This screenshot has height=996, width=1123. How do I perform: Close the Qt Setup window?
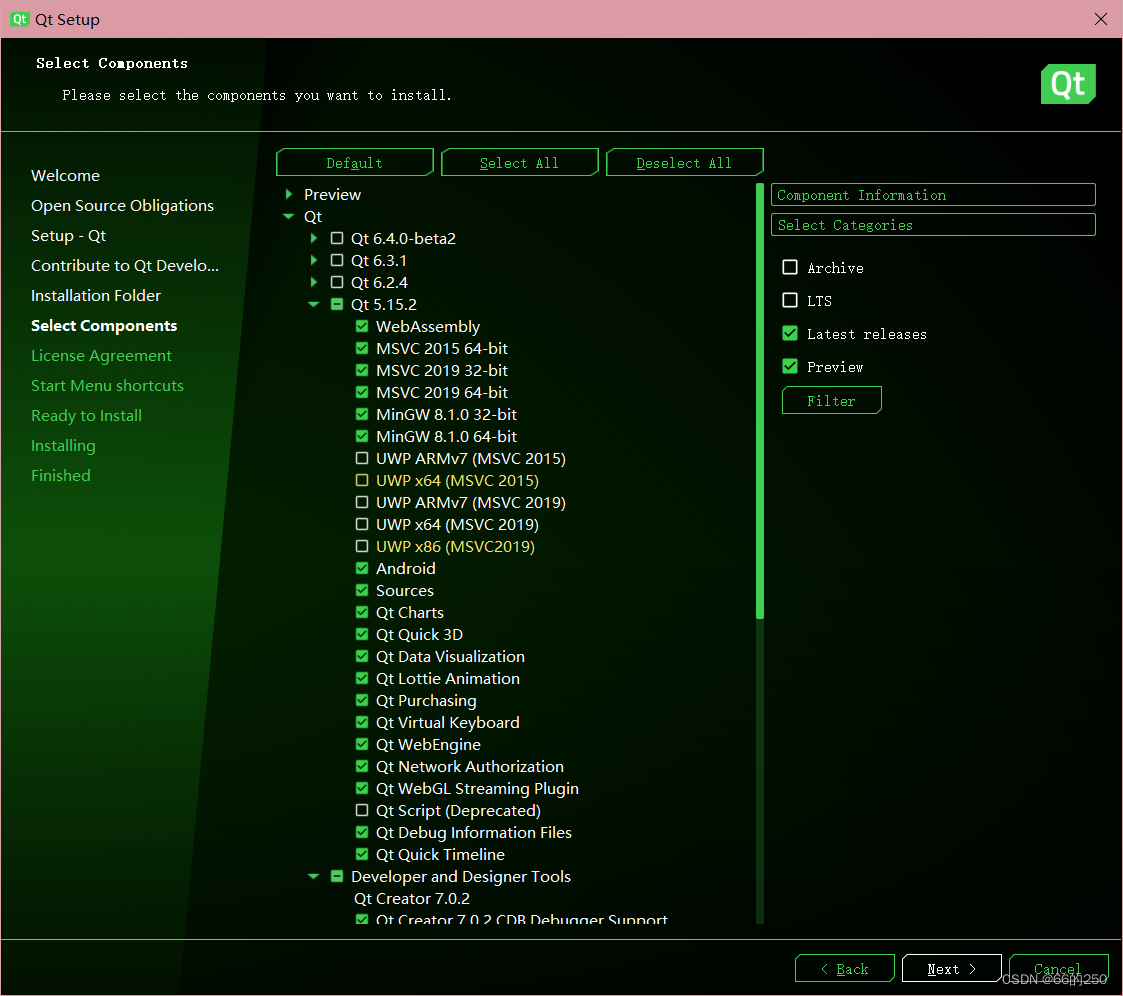click(x=1101, y=19)
